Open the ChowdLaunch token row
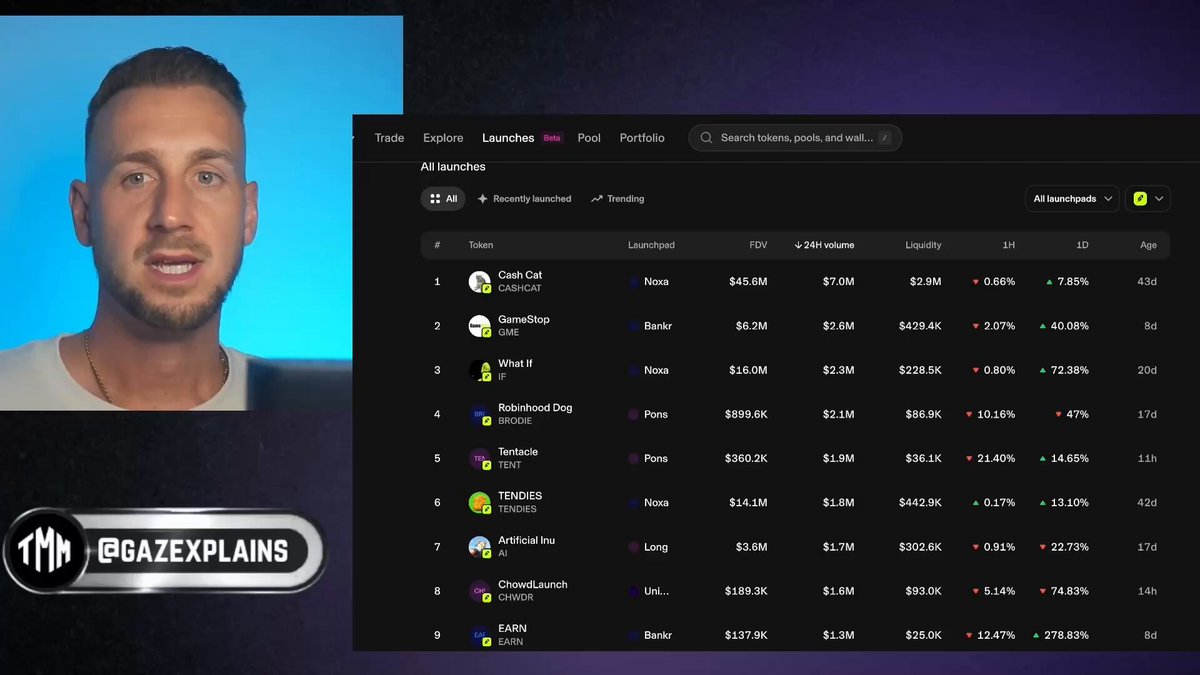1200x675 pixels. click(x=795, y=591)
